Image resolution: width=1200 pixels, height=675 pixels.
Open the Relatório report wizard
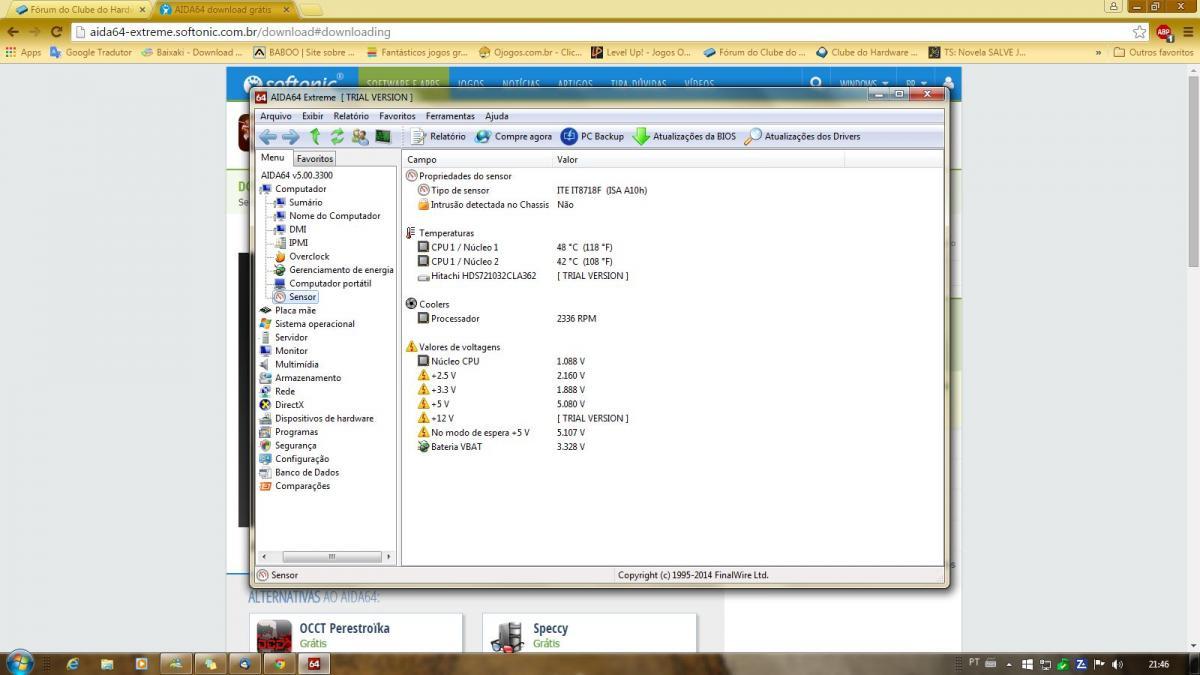tap(438, 137)
